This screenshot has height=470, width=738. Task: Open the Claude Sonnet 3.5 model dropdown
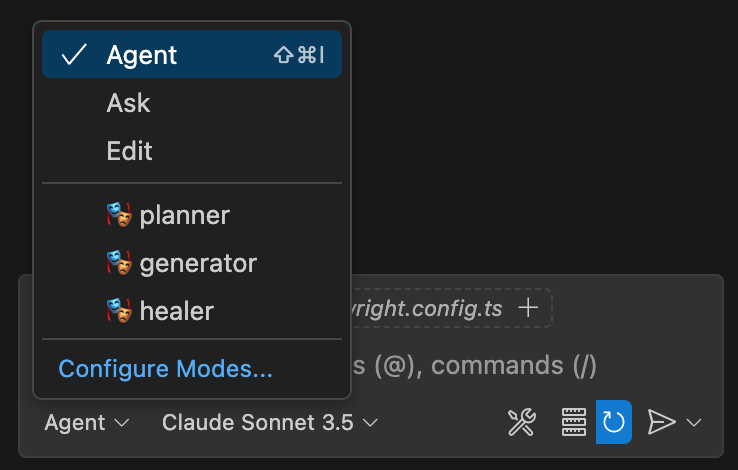(x=269, y=423)
